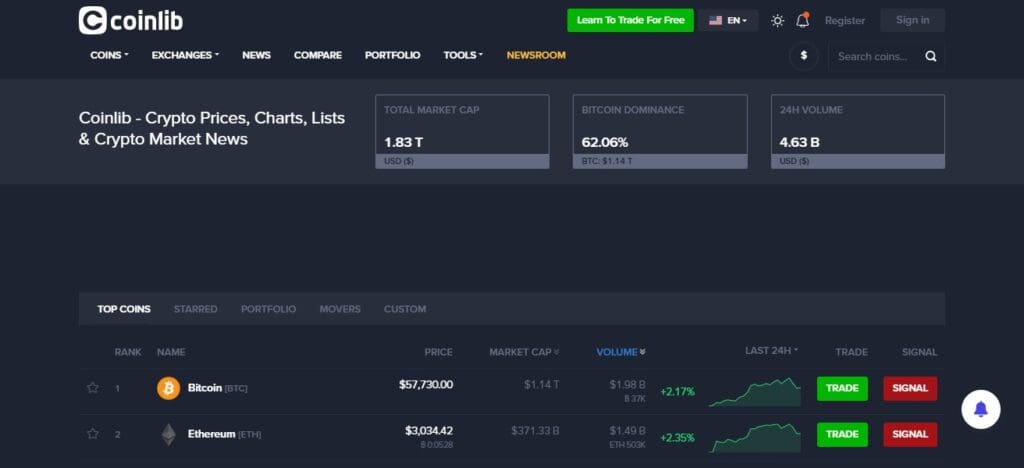Click the Register link
The width and height of the screenshot is (1024, 468).
[844, 21]
